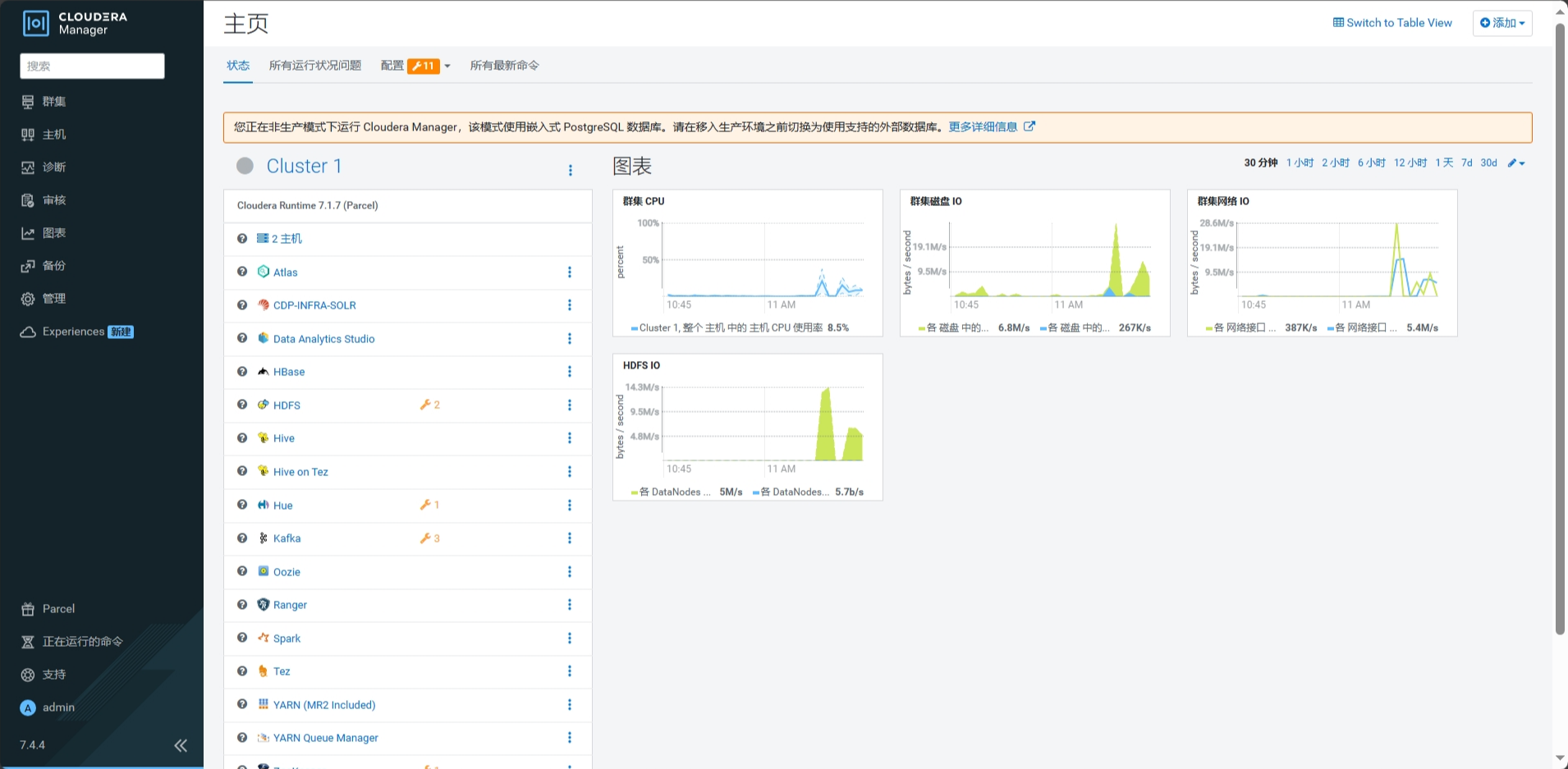Open the YARN Queue Manager actions menu

pyautogui.click(x=570, y=737)
